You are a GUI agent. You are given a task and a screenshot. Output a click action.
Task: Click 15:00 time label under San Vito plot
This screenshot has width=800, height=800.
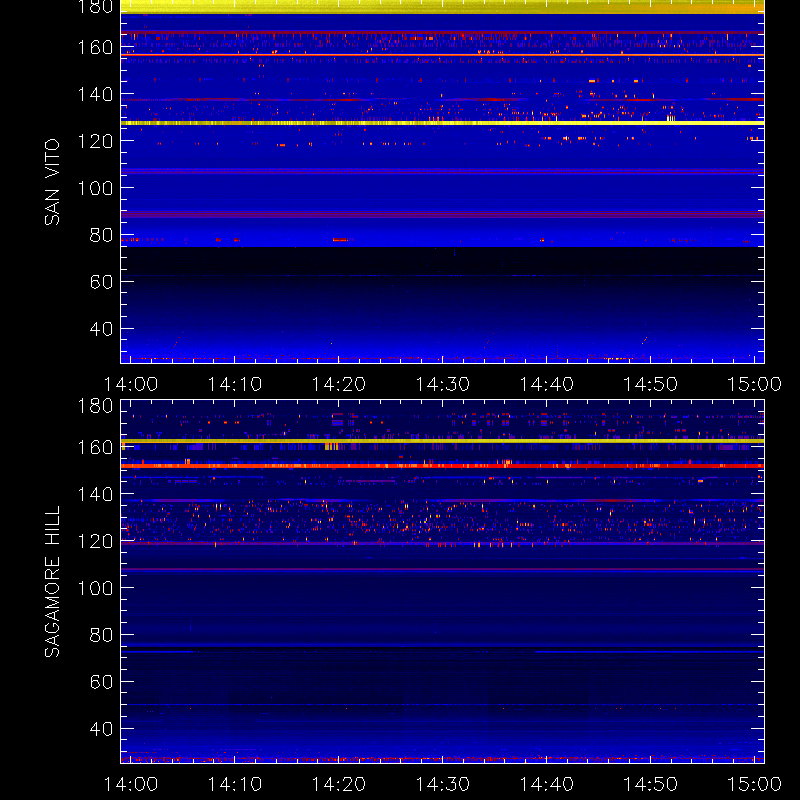(x=754, y=384)
